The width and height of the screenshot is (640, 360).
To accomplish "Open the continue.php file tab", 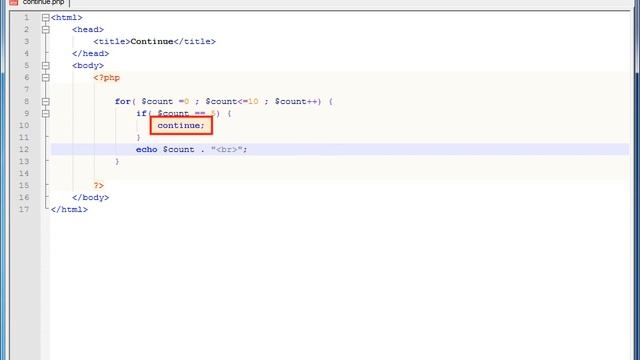I will pyautogui.click(x=38, y=2).
